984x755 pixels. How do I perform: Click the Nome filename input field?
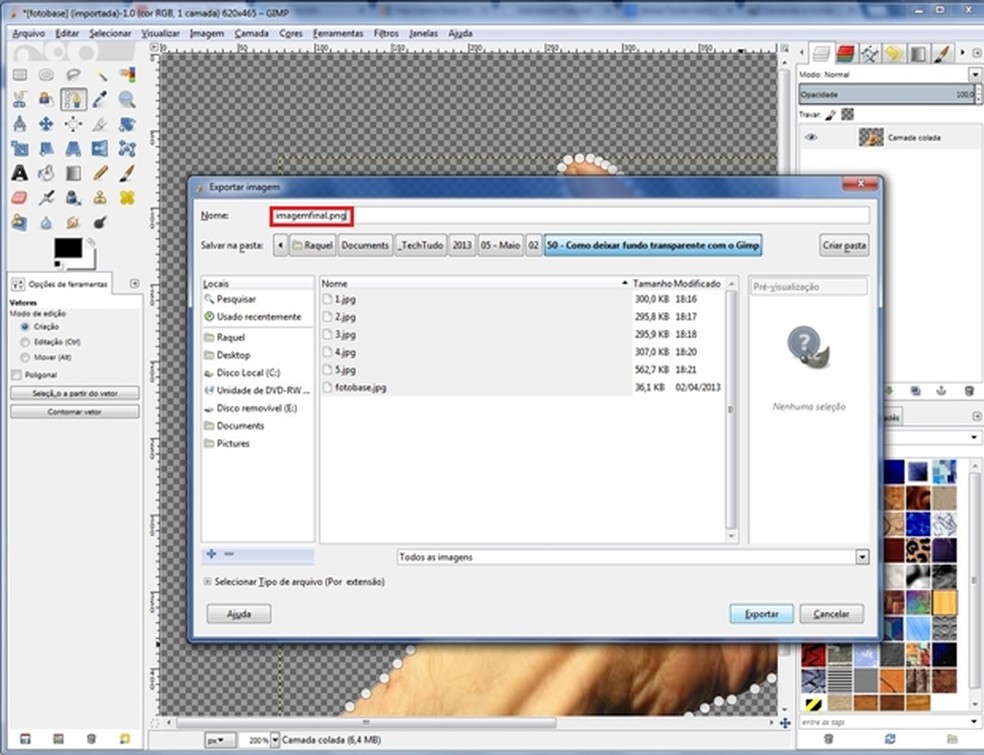pyautogui.click(x=570, y=215)
